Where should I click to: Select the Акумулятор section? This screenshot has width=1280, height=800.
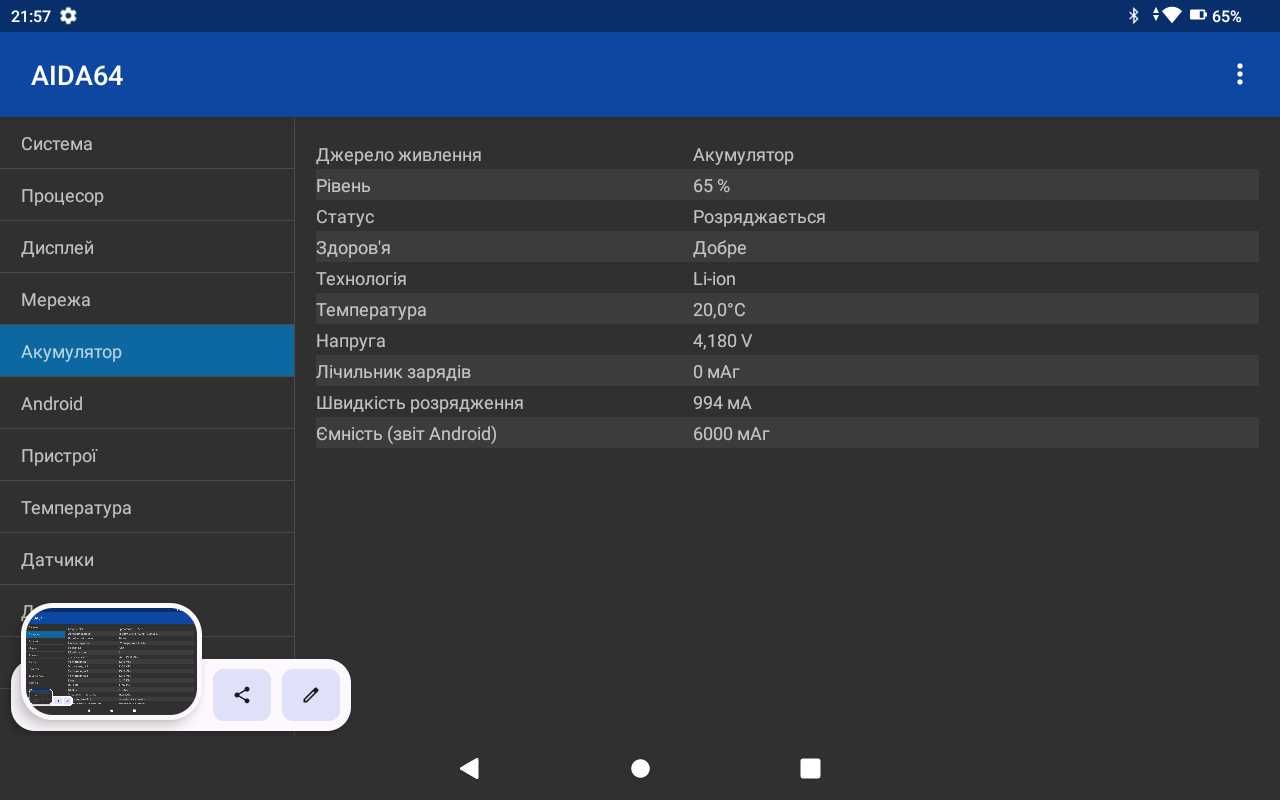tap(147, 351)
